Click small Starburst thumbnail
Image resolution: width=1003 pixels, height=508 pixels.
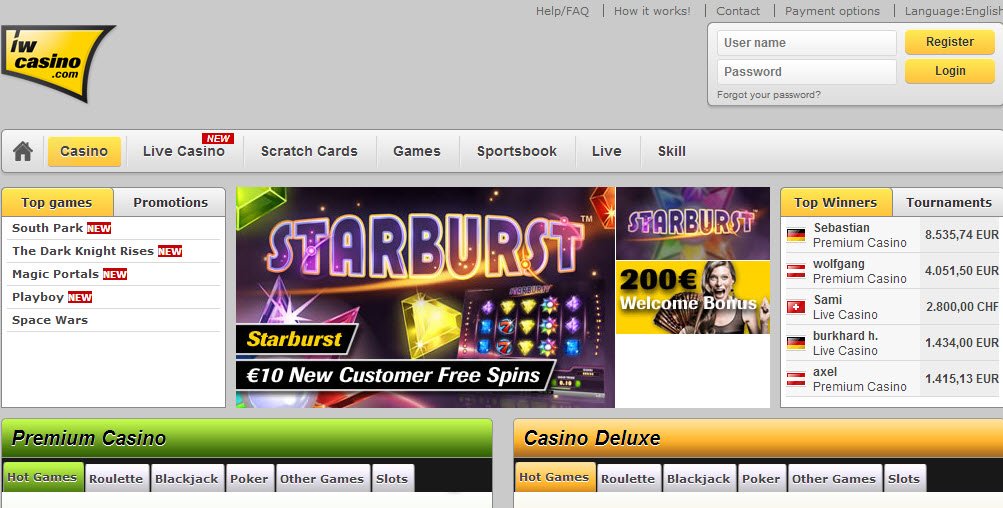coord(693,223)
